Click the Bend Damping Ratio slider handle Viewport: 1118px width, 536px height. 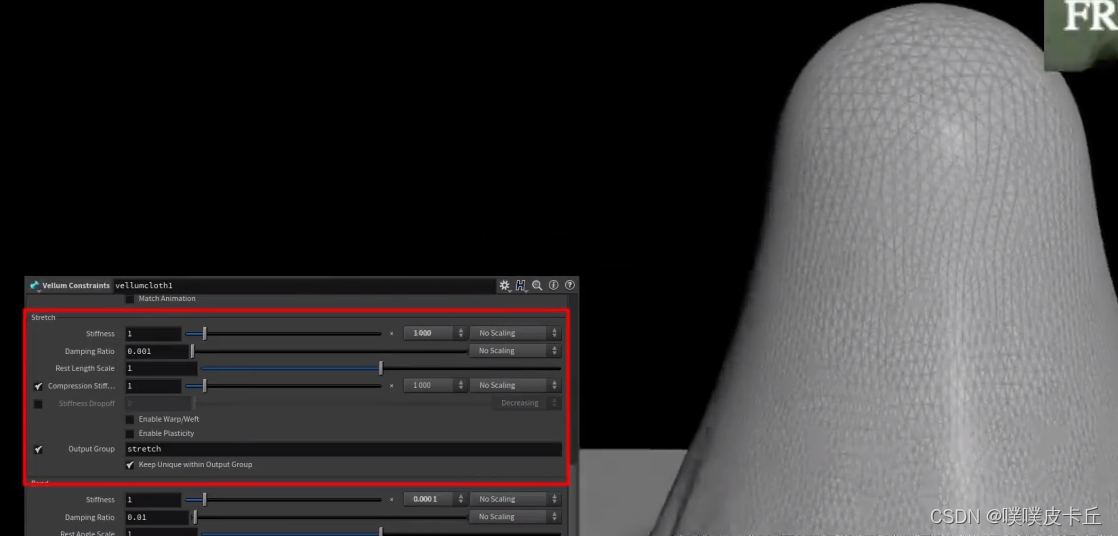[195, 517]
